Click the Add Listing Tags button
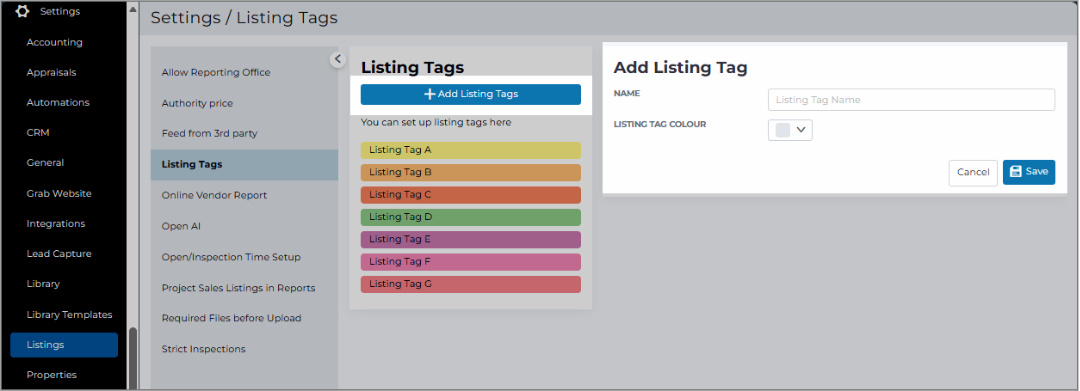Viewport: 1080px width, 391px height. (470, 94)
